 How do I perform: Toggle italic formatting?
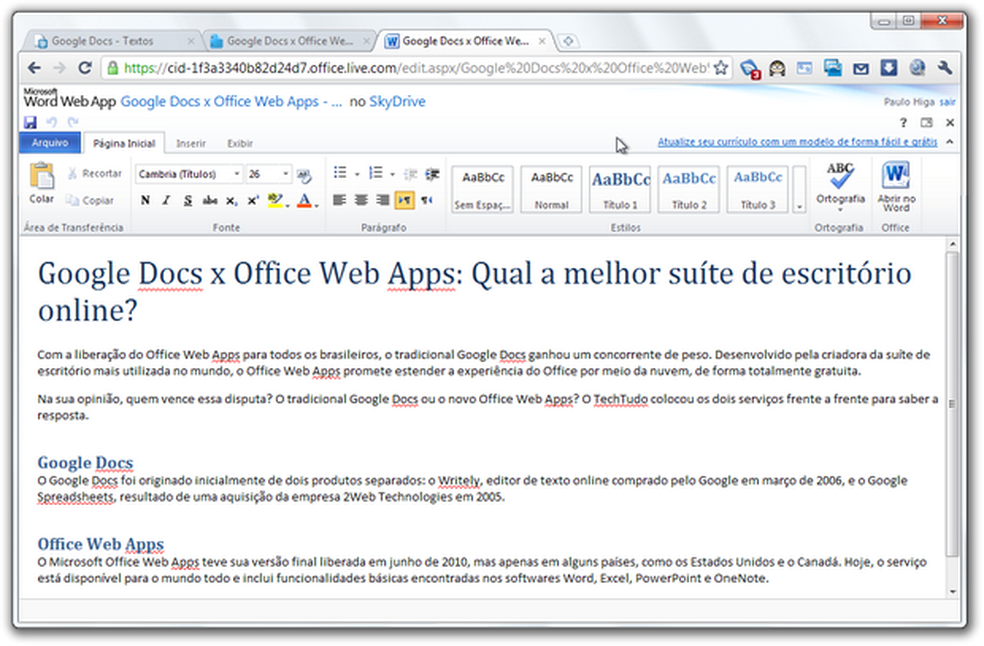click(x=166, y=200)
